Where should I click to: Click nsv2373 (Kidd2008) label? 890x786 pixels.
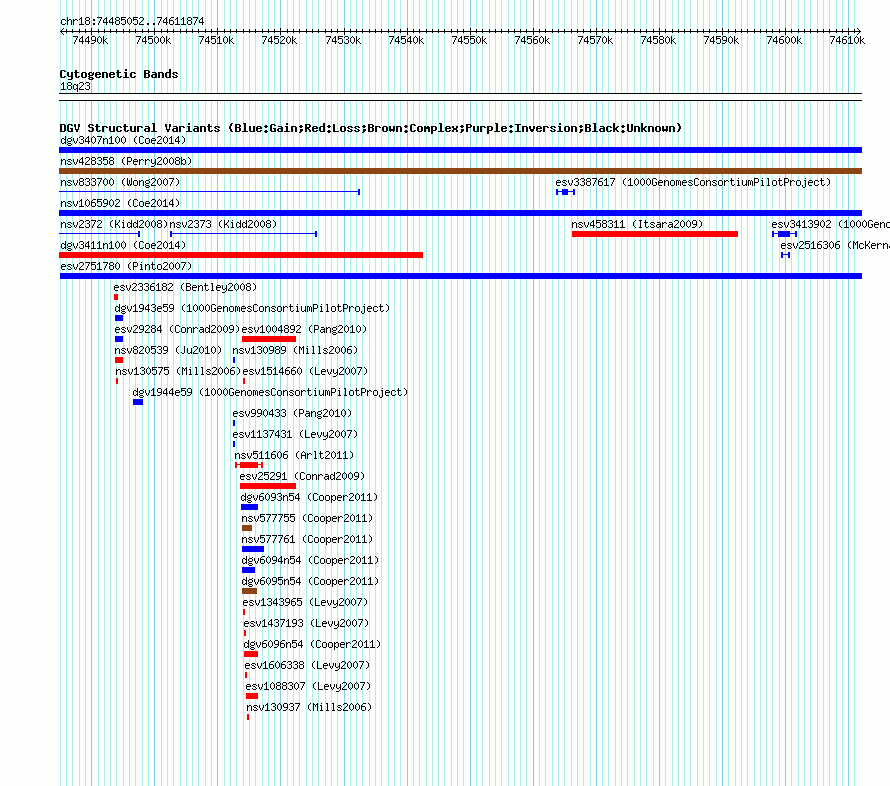[x=223, y=224]
